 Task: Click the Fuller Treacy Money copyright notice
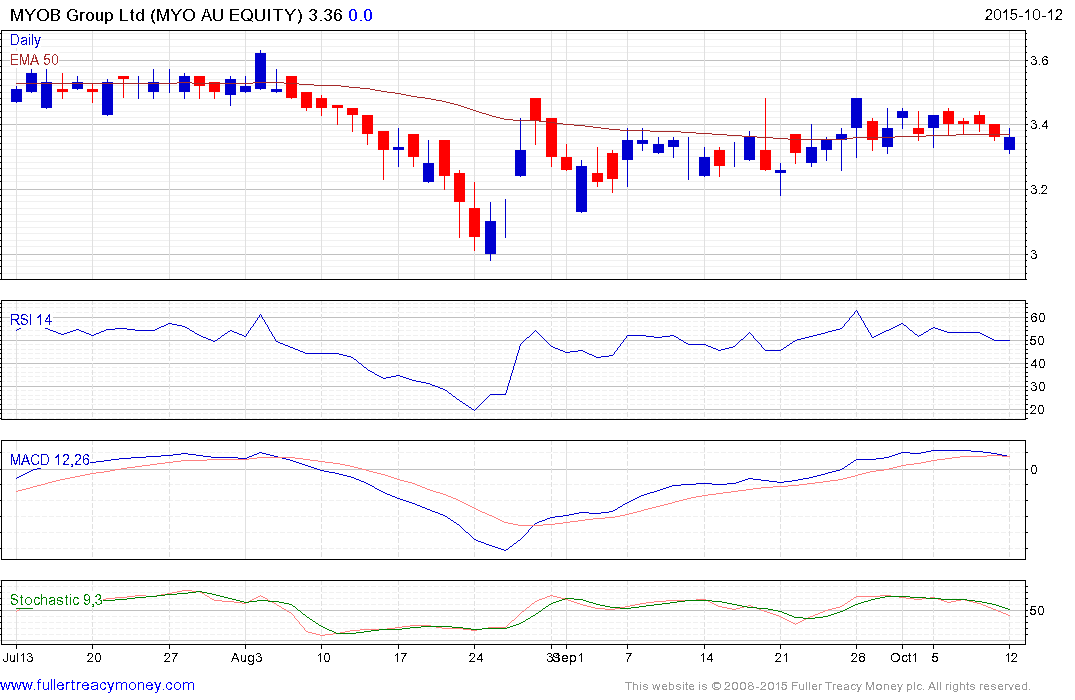point(827,686)
